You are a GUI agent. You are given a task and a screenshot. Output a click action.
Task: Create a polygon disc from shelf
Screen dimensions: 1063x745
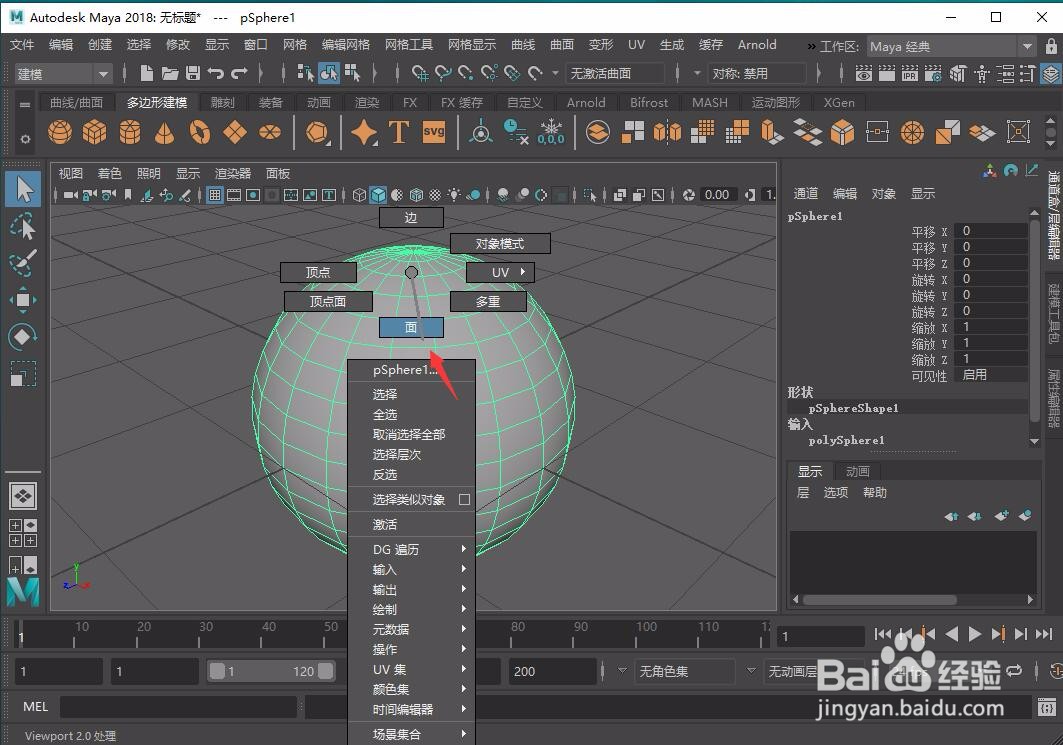pyautogui.click(x=270, y=132)
